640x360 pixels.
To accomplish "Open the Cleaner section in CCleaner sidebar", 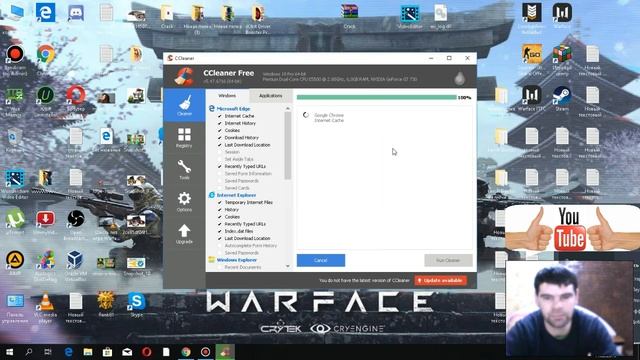I will tap(184, 105).
